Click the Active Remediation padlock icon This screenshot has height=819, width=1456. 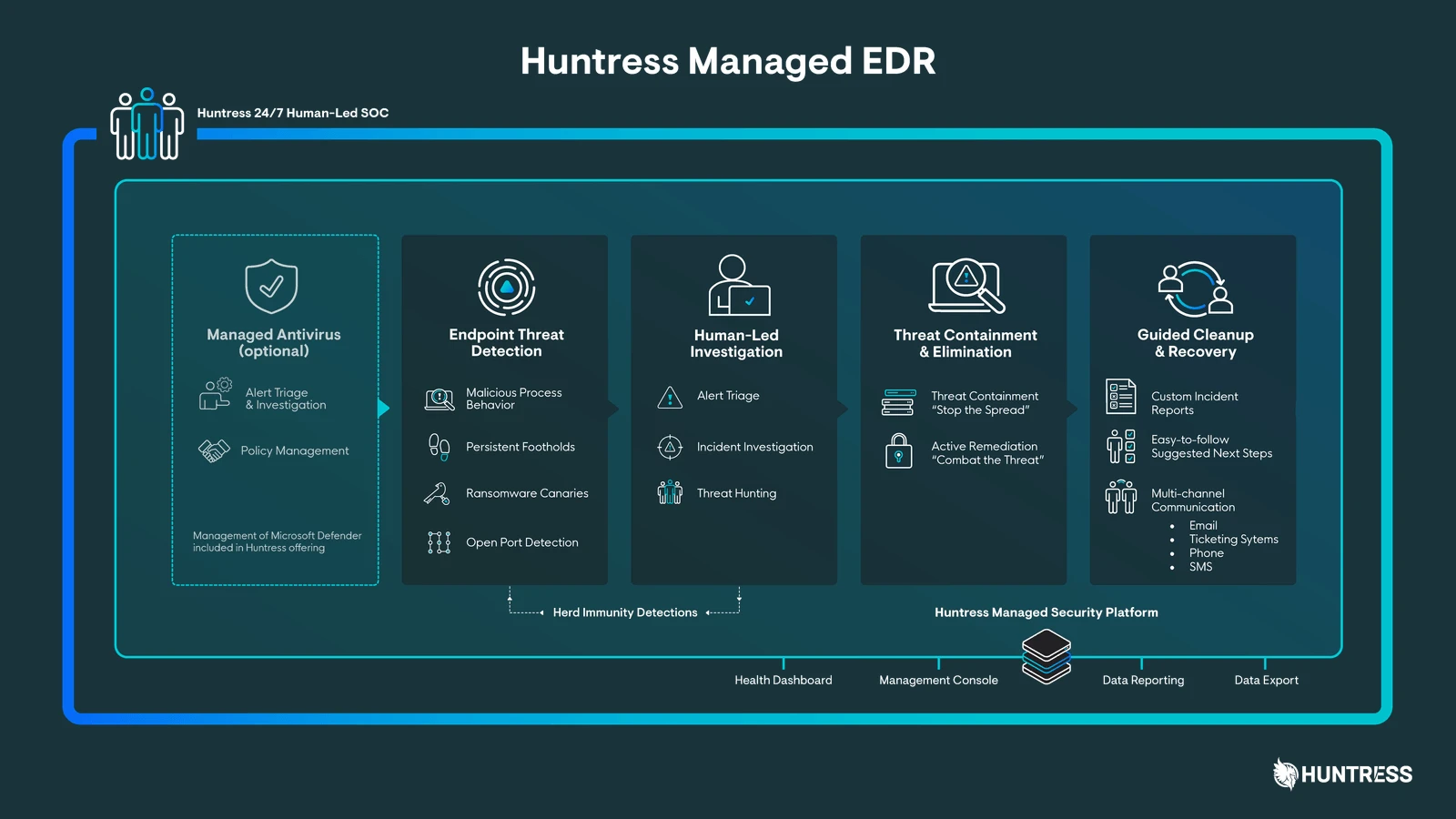pyautogui.click(x=898, y=450)
